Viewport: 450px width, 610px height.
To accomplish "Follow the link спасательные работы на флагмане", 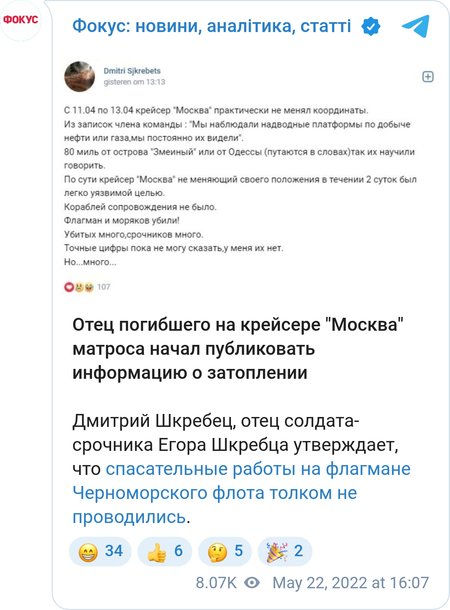I will tap(258, 469).
